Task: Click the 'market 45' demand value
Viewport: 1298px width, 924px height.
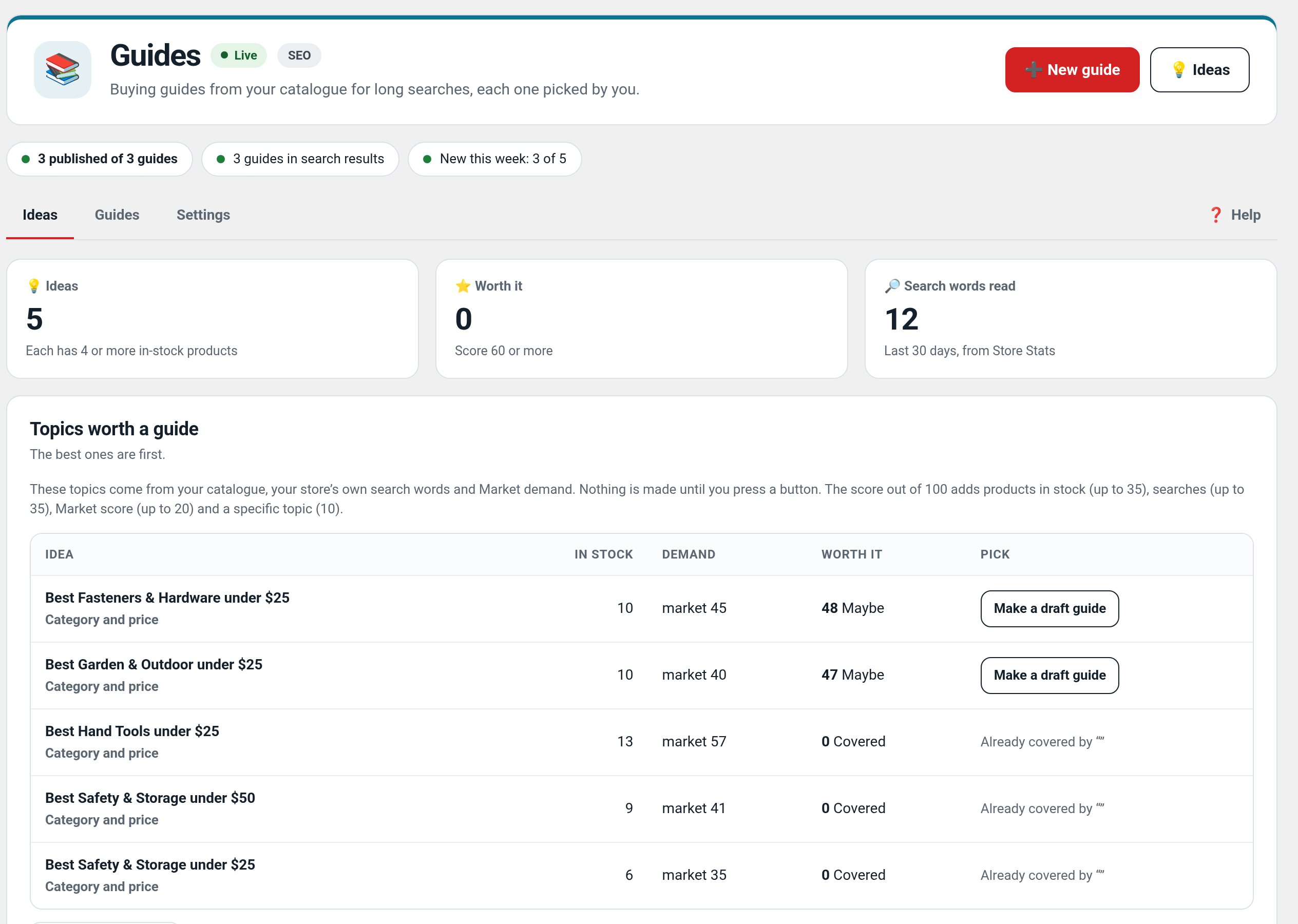Action: tap(694, 608)
